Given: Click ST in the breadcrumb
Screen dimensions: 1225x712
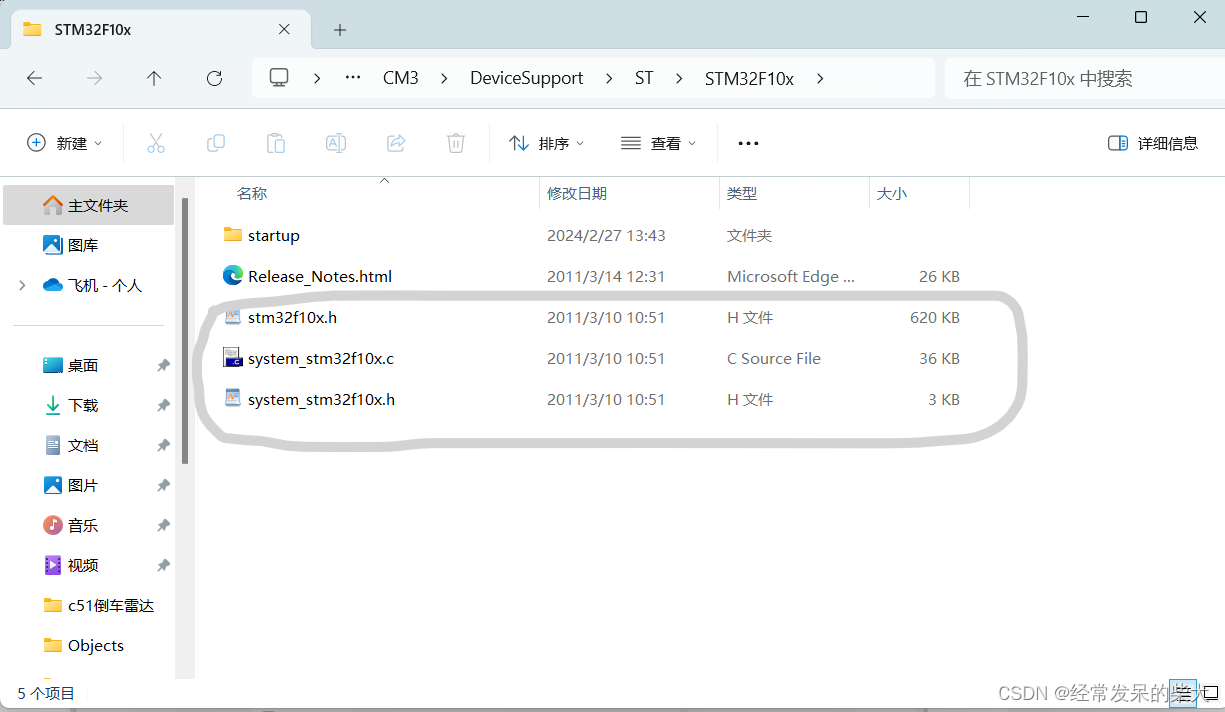Looking at the screenshot, I should pyautogui.click(x=644, y=78).
